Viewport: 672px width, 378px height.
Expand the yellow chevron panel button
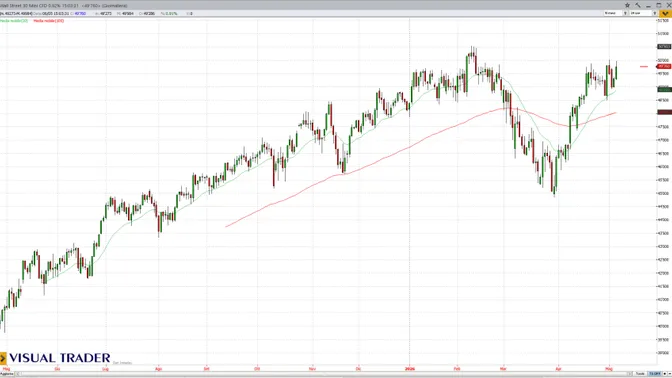click(x=665, y=14)
